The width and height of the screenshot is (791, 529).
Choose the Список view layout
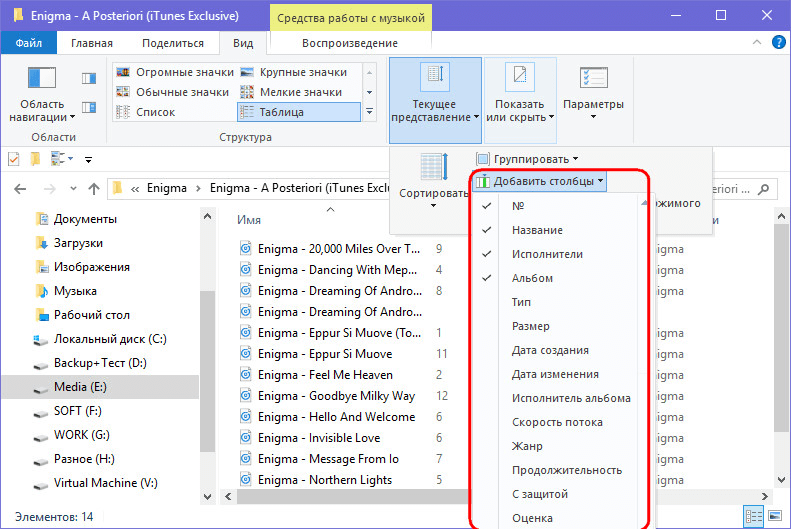click(146, 112)
